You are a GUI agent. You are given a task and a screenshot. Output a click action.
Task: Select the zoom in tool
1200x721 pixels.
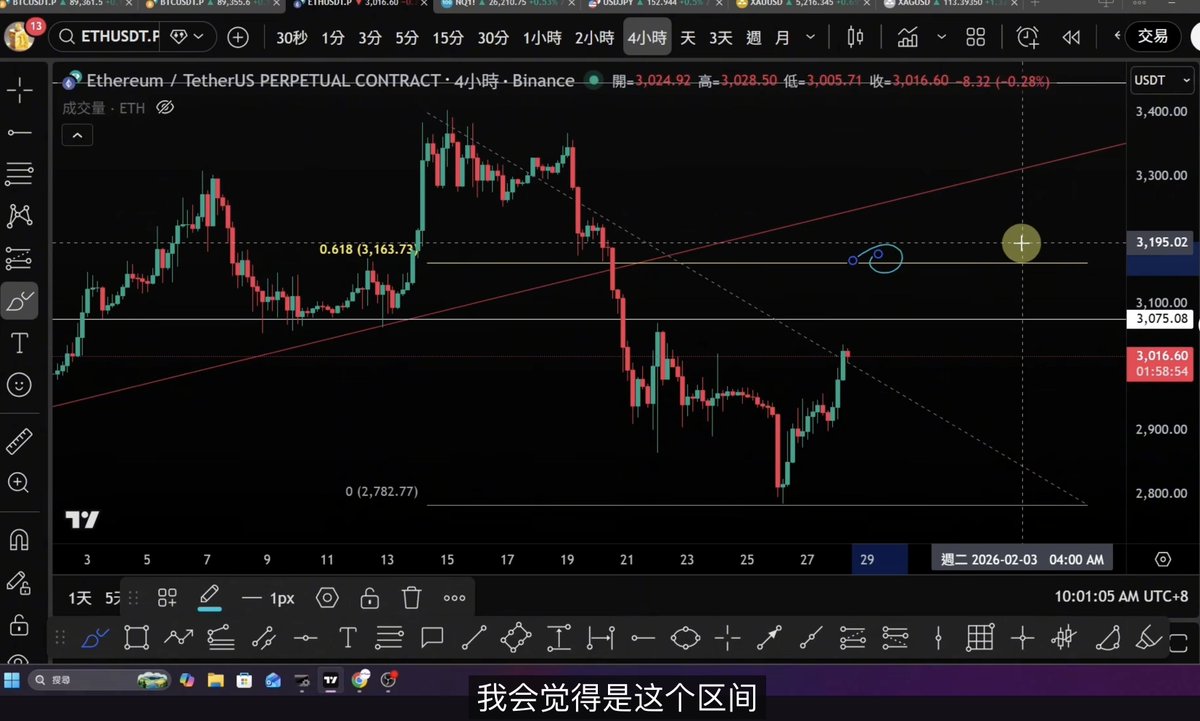click(x=19, y=483)
